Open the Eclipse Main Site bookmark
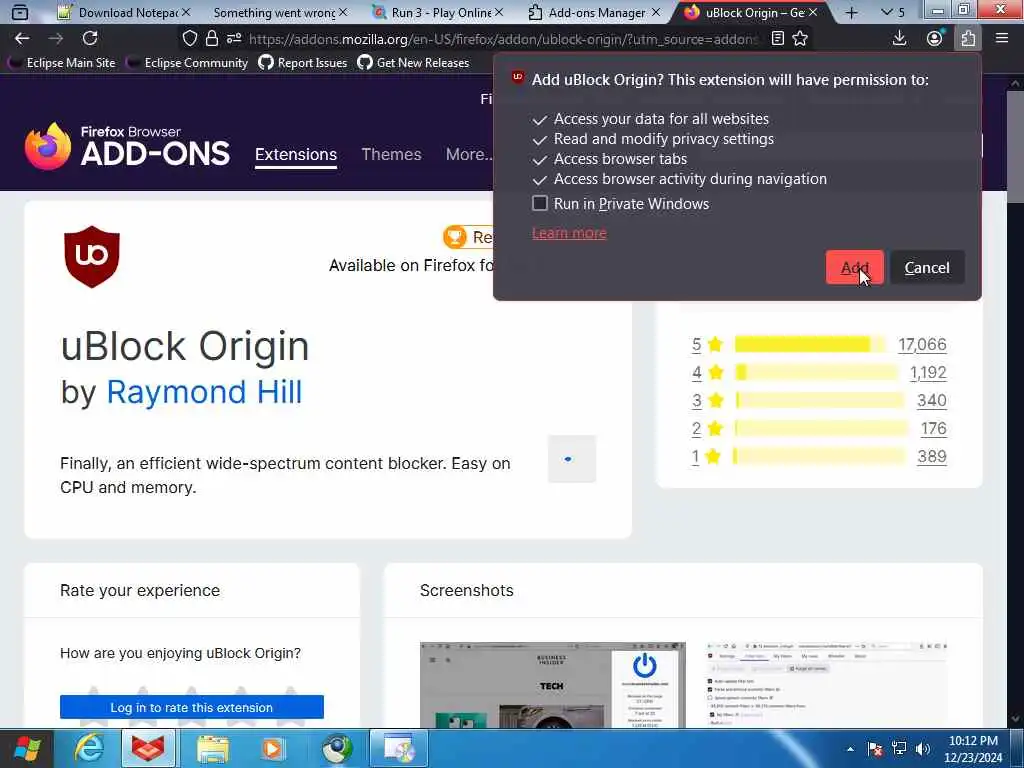 (x=63, y=63)
